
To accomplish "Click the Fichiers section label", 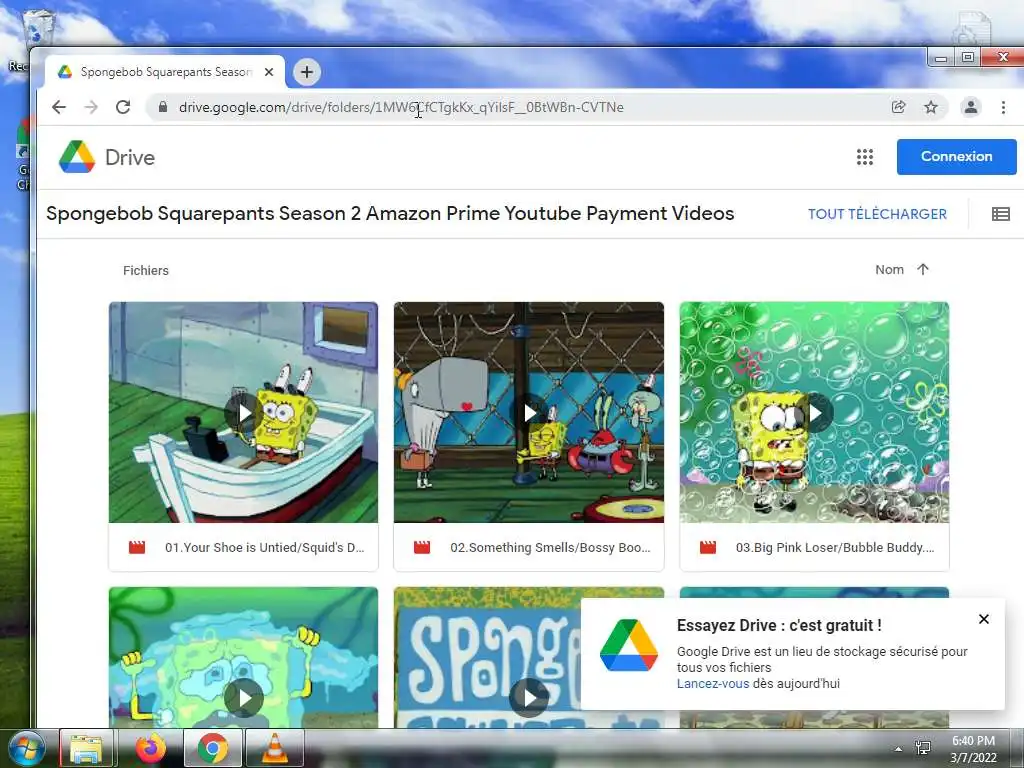I will (146, 270).
